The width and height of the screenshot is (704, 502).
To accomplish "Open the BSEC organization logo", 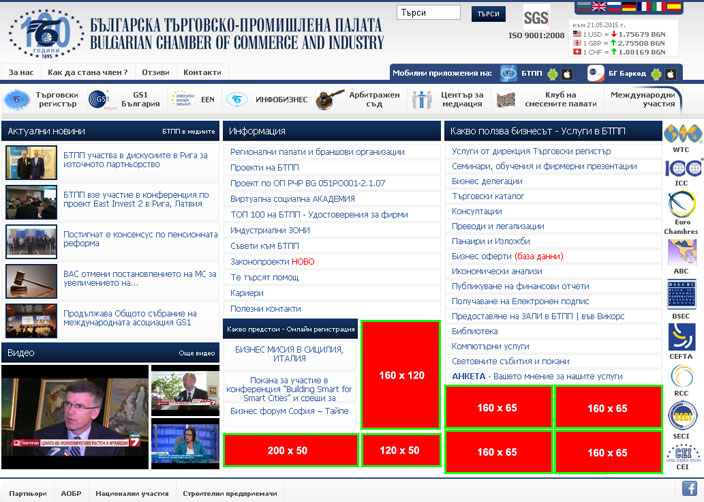I will point(682,295).
